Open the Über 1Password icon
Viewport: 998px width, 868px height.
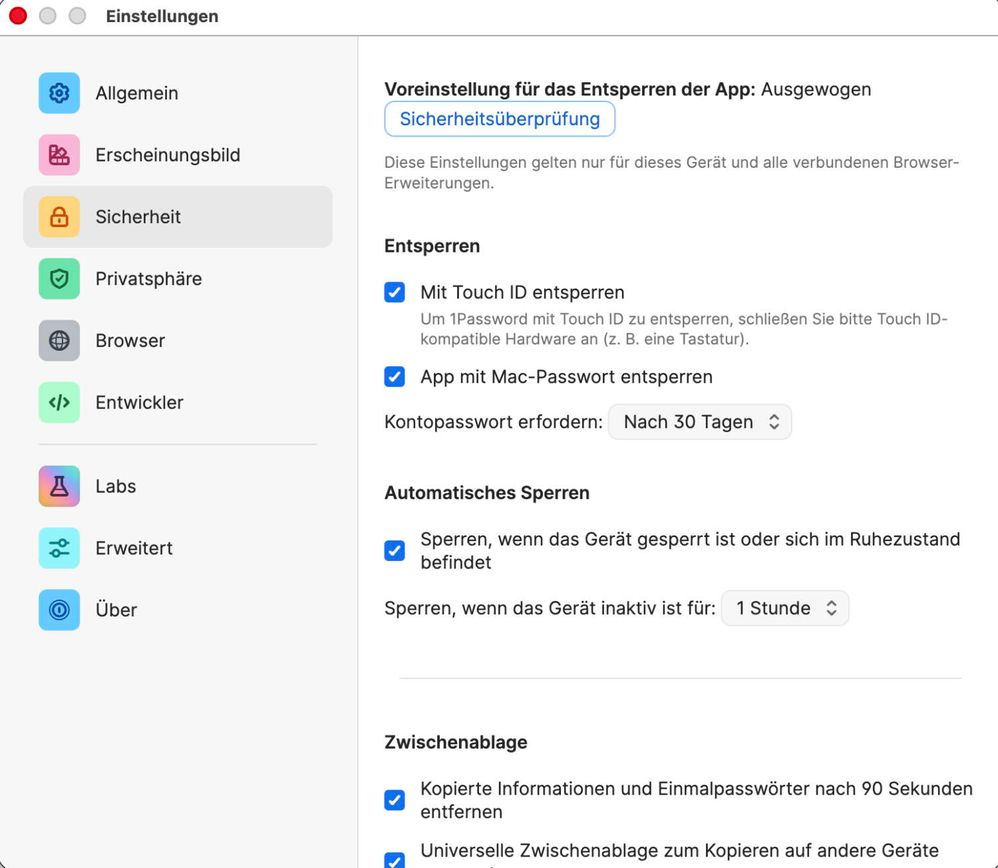(x=59, y=610)
